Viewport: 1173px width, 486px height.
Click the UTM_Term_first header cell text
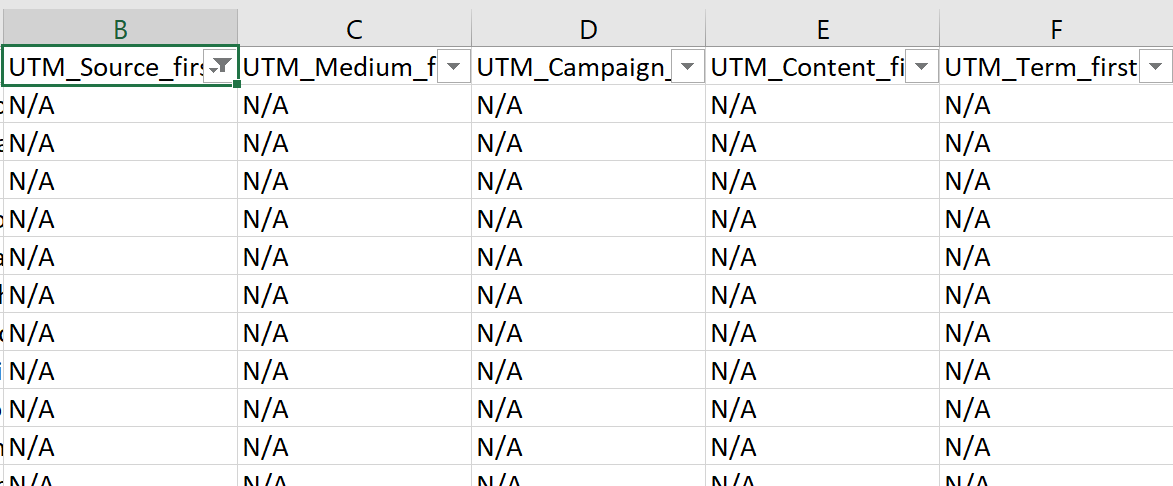1041,67
